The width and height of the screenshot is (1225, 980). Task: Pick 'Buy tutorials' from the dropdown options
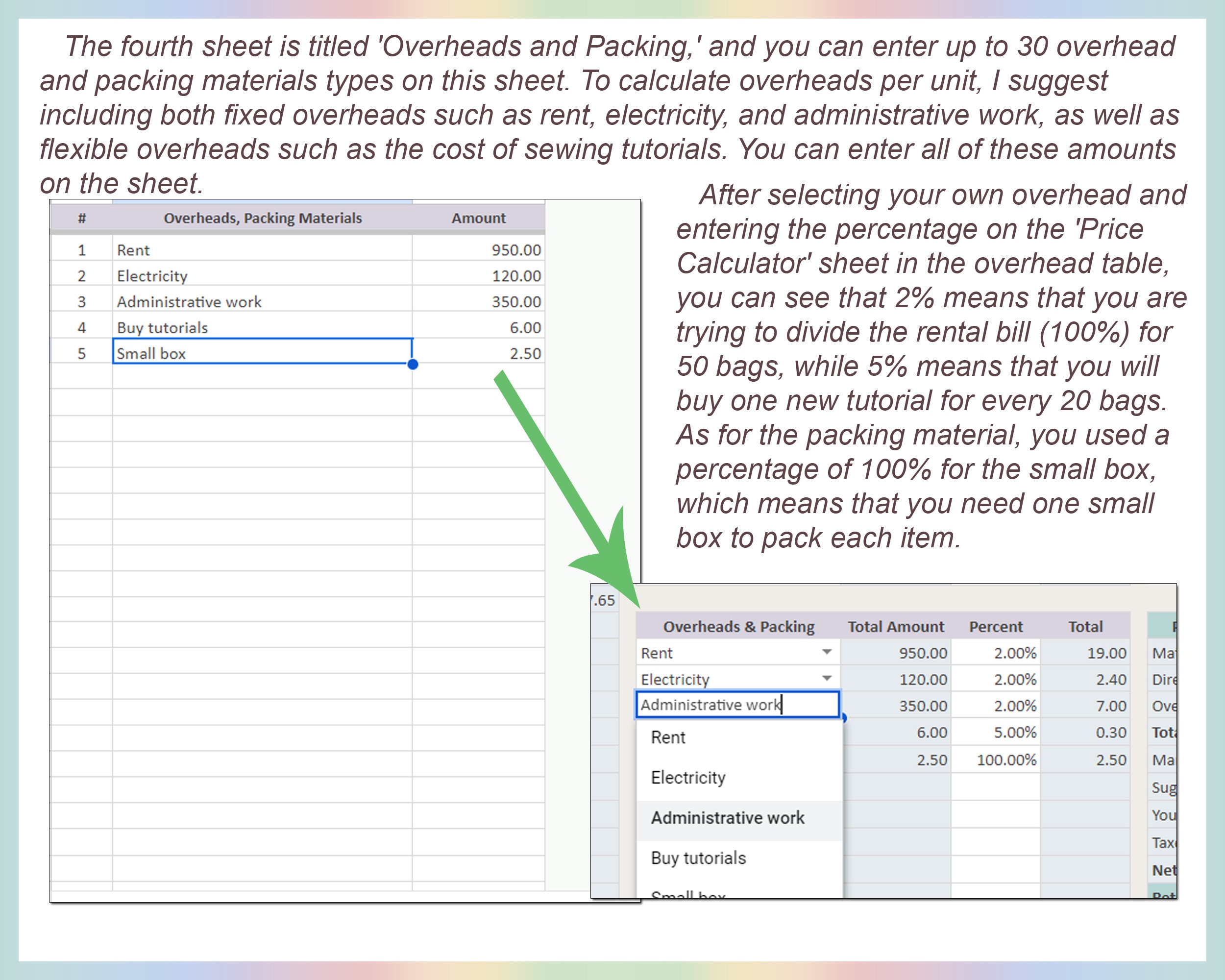(698, 858)
